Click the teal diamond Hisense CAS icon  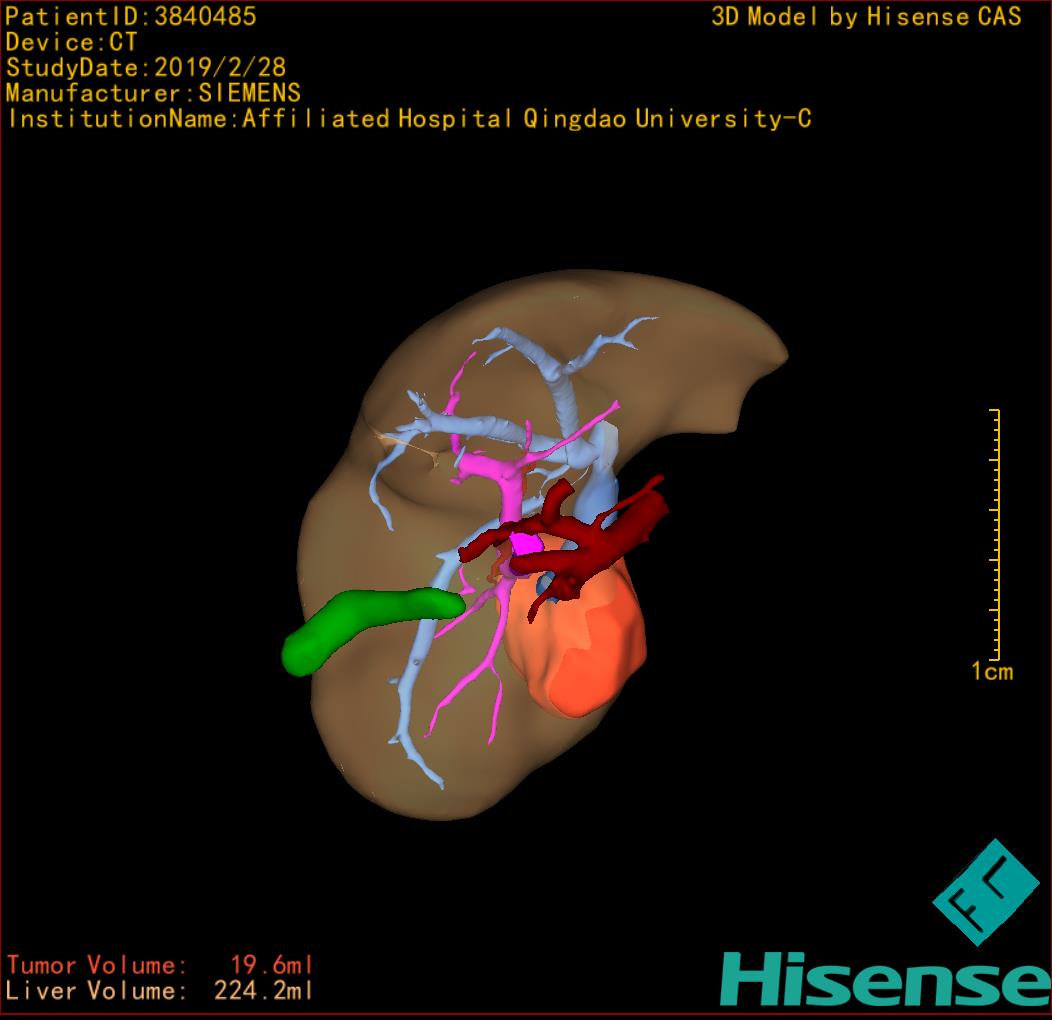tap(985, 892)
